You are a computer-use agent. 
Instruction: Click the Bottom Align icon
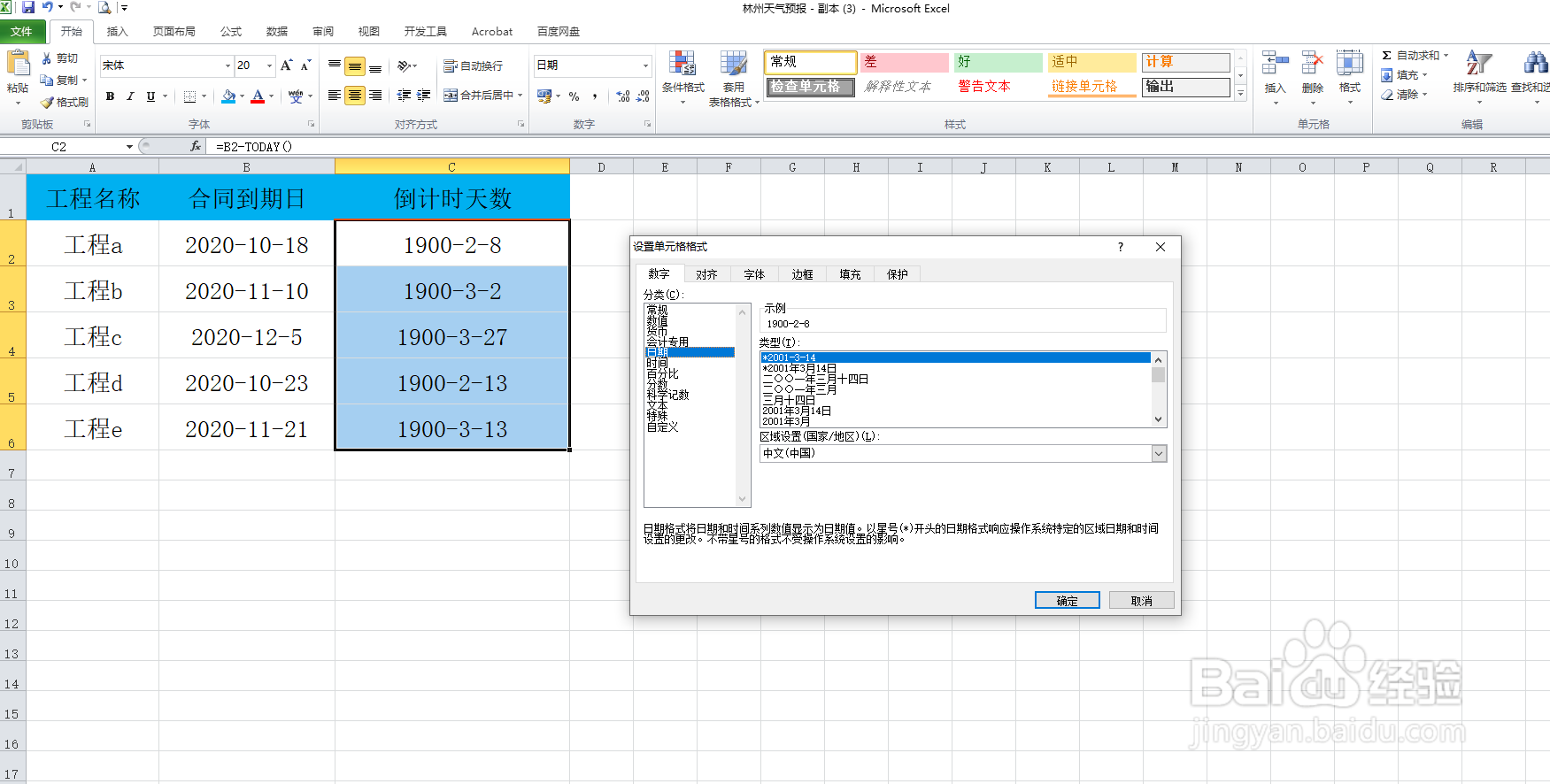[x=375, y=66]
